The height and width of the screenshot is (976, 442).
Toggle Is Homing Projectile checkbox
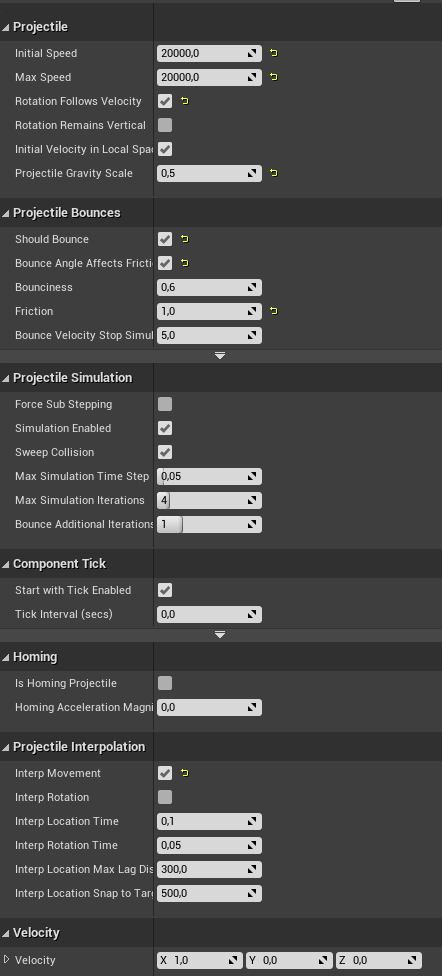[x=165, y=683]
